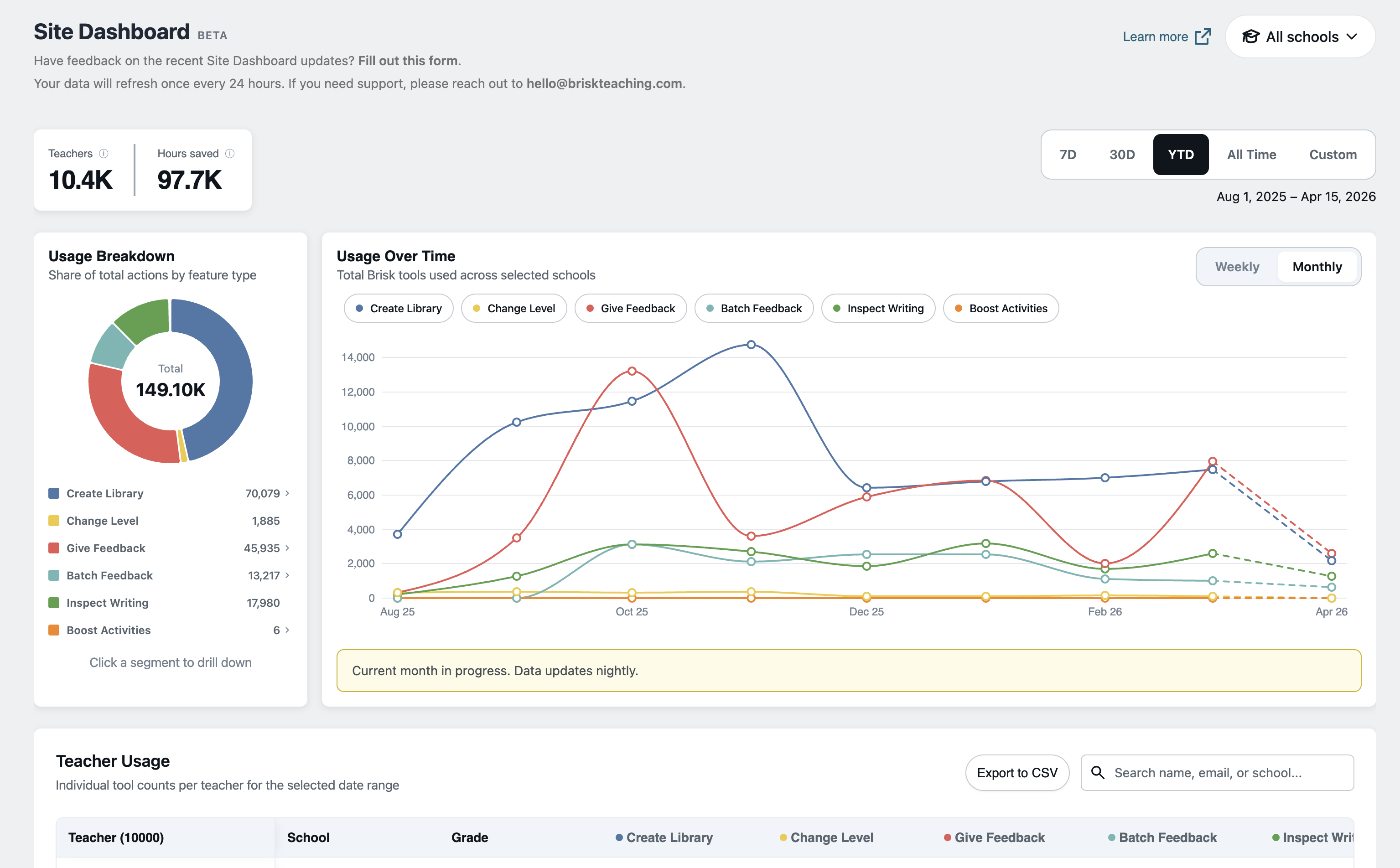The image size is (1400, 868).
Task: Click the Teachers info icon
Action: pos(104,153)
